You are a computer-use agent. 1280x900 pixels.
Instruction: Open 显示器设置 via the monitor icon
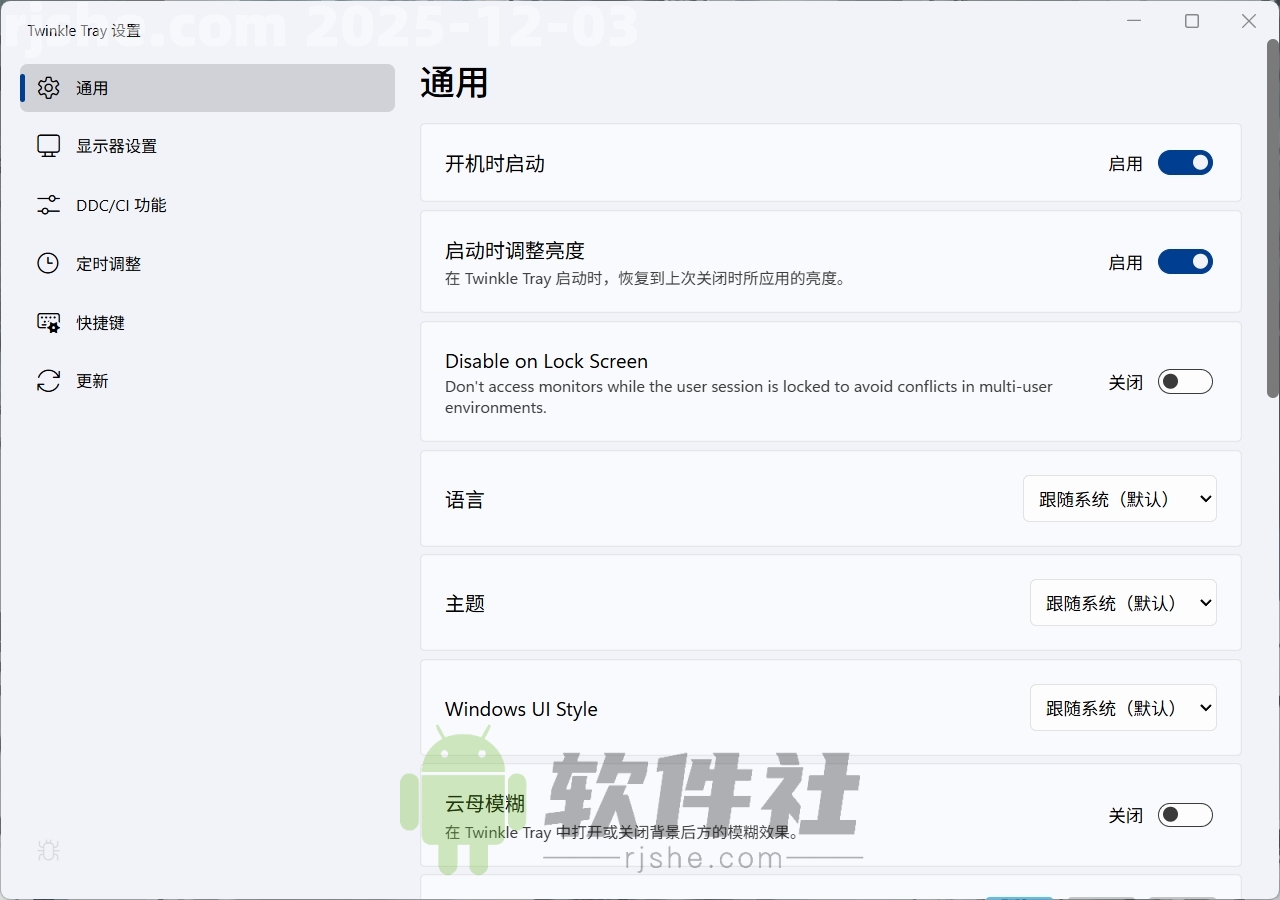coord(48,146)
